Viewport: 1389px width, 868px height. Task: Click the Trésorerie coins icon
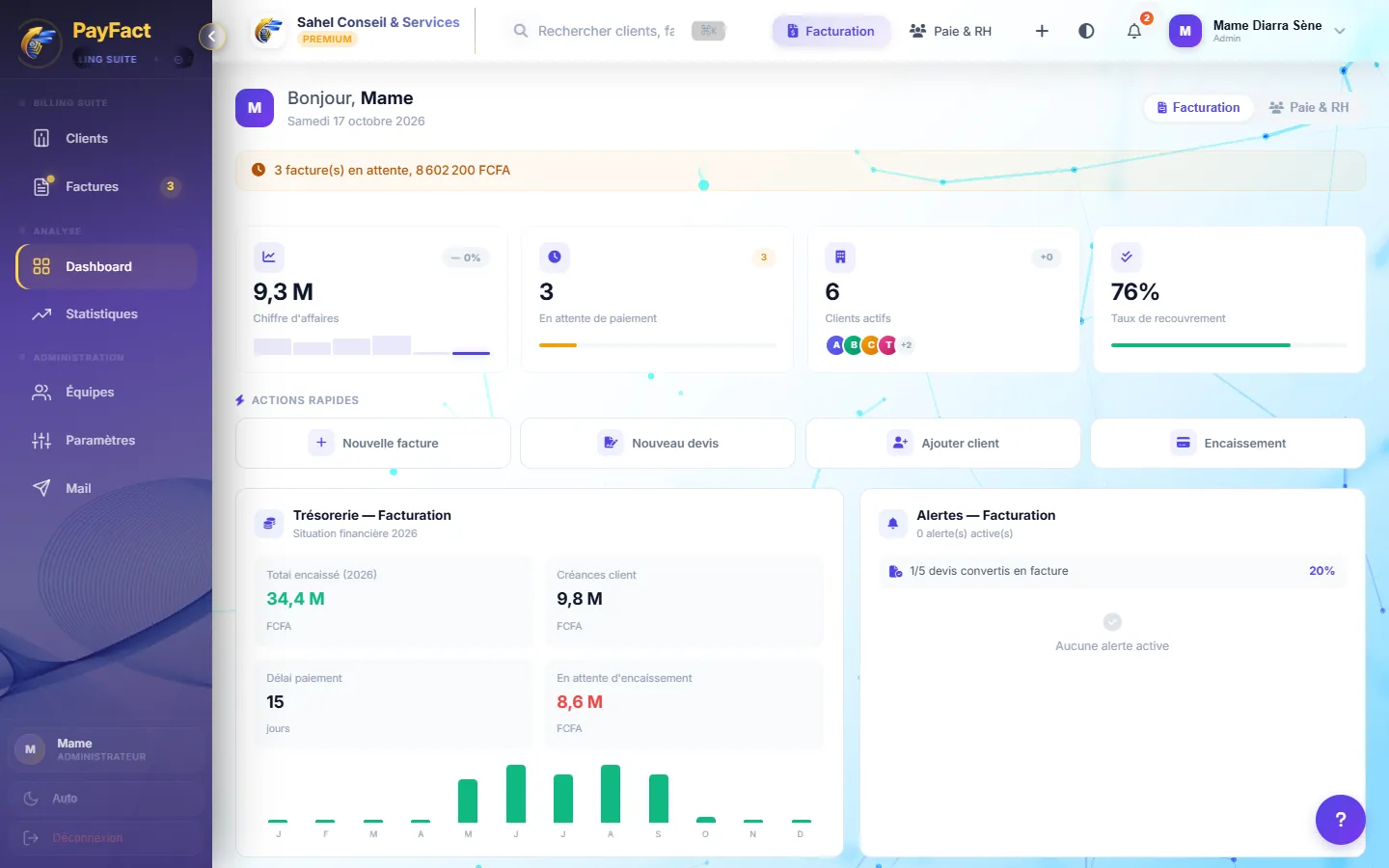(269, 524)
